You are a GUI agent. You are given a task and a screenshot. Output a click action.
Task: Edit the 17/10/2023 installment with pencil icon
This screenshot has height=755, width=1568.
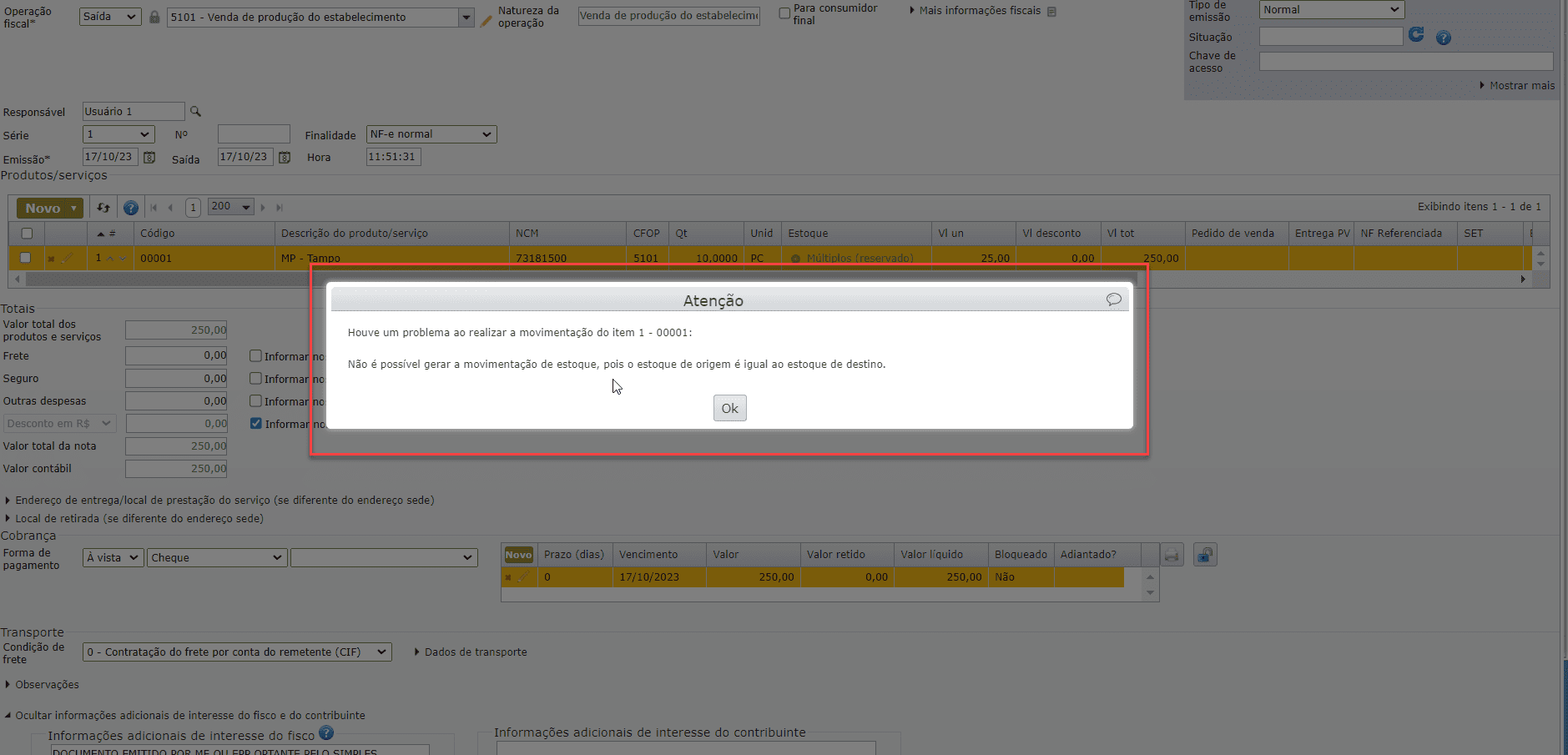pos(523,576)
